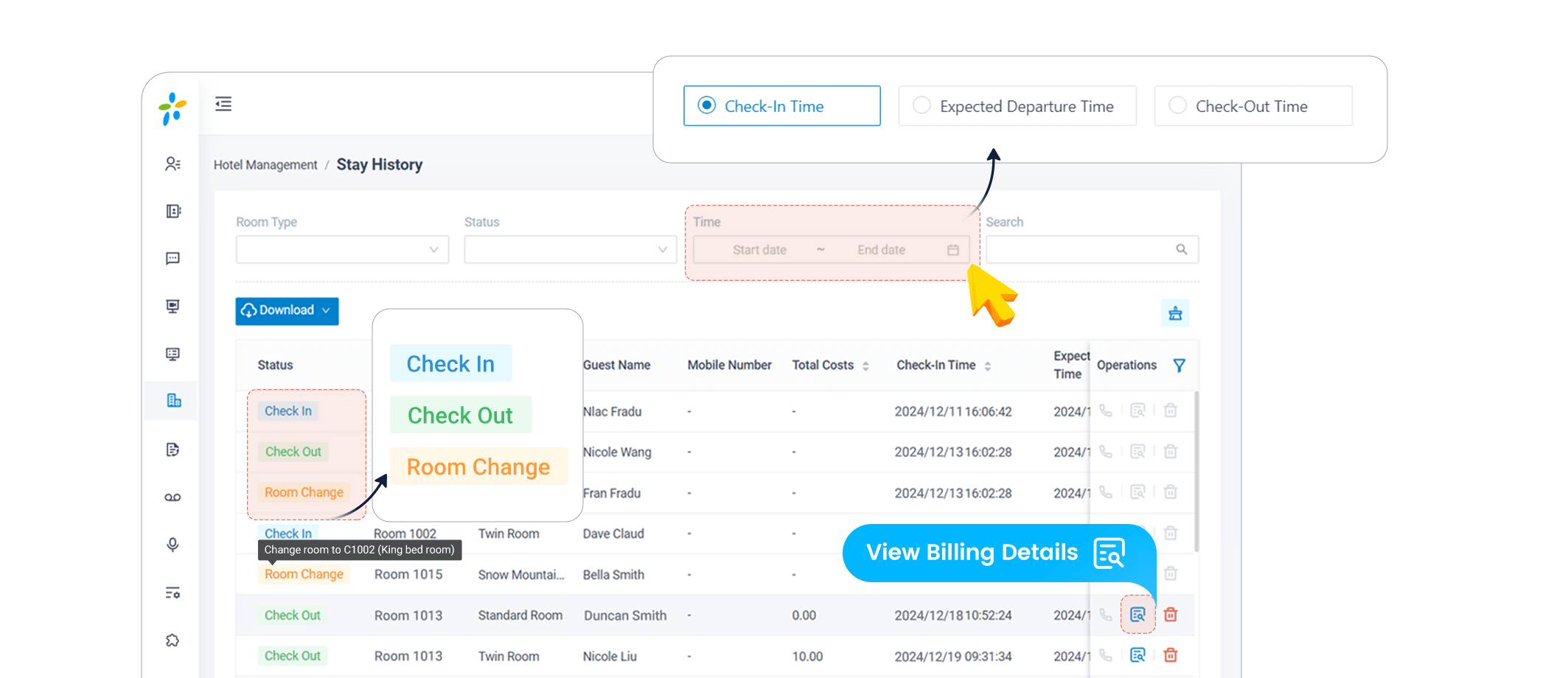Select the Check-In Time radio option

click(782, 106)
